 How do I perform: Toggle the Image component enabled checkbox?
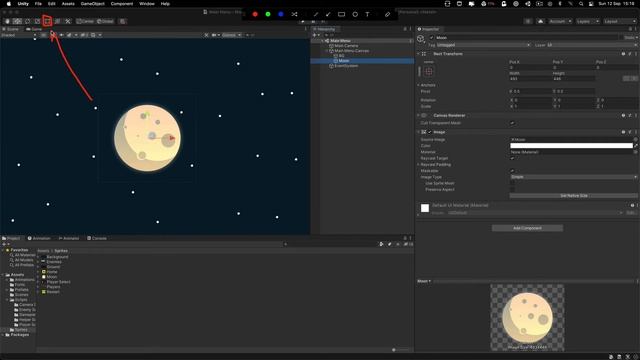click(429, 132)
